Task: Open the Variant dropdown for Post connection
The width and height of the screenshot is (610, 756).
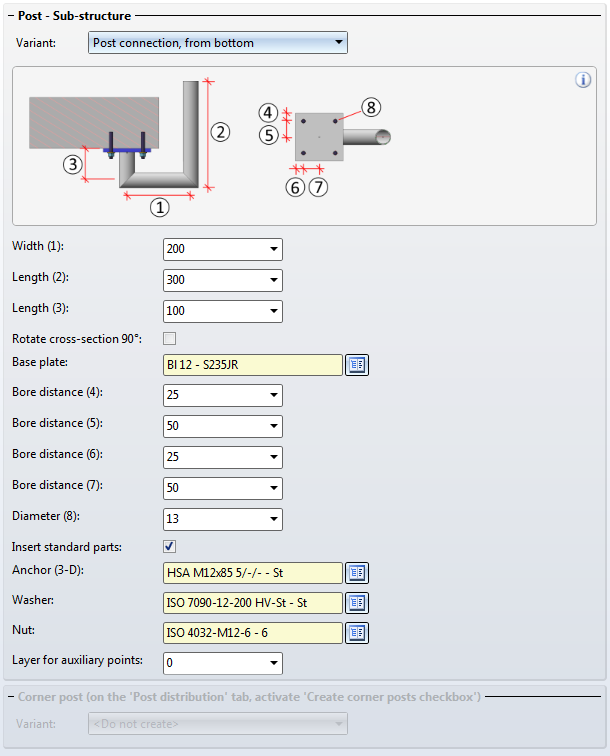Action: [x=339, y=42]
